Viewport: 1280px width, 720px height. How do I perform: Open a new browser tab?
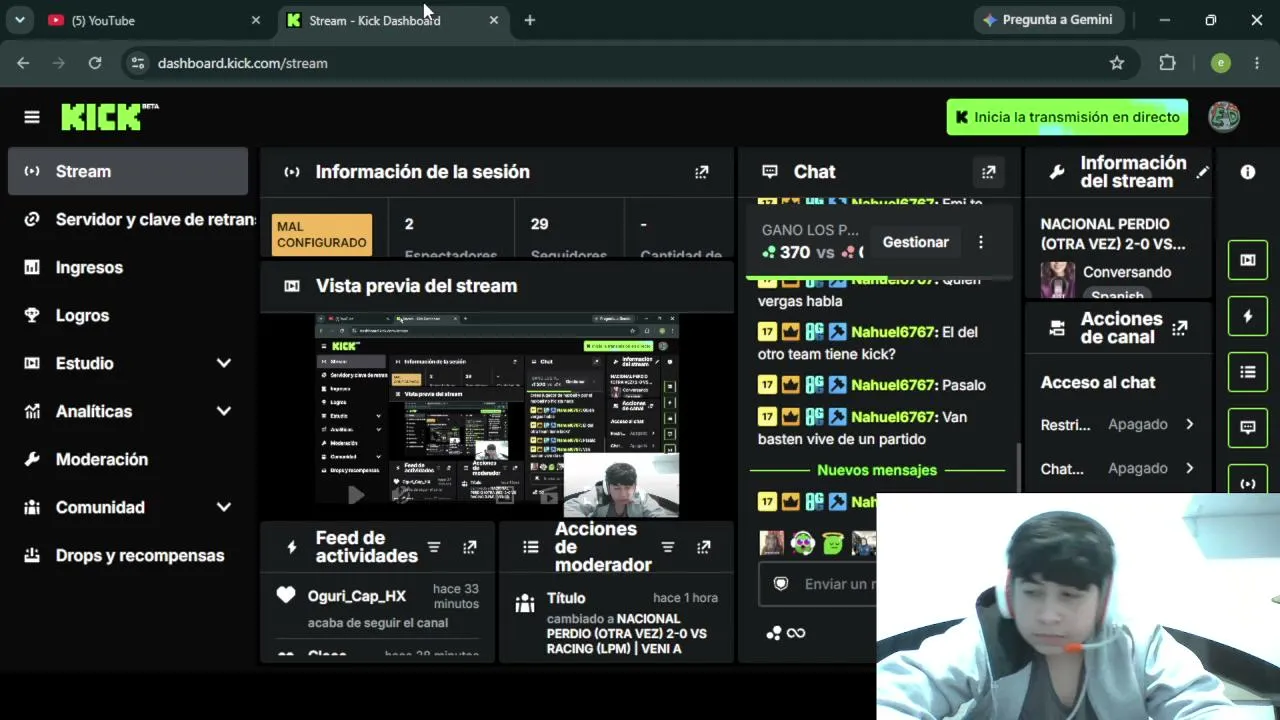coord(530,20)
